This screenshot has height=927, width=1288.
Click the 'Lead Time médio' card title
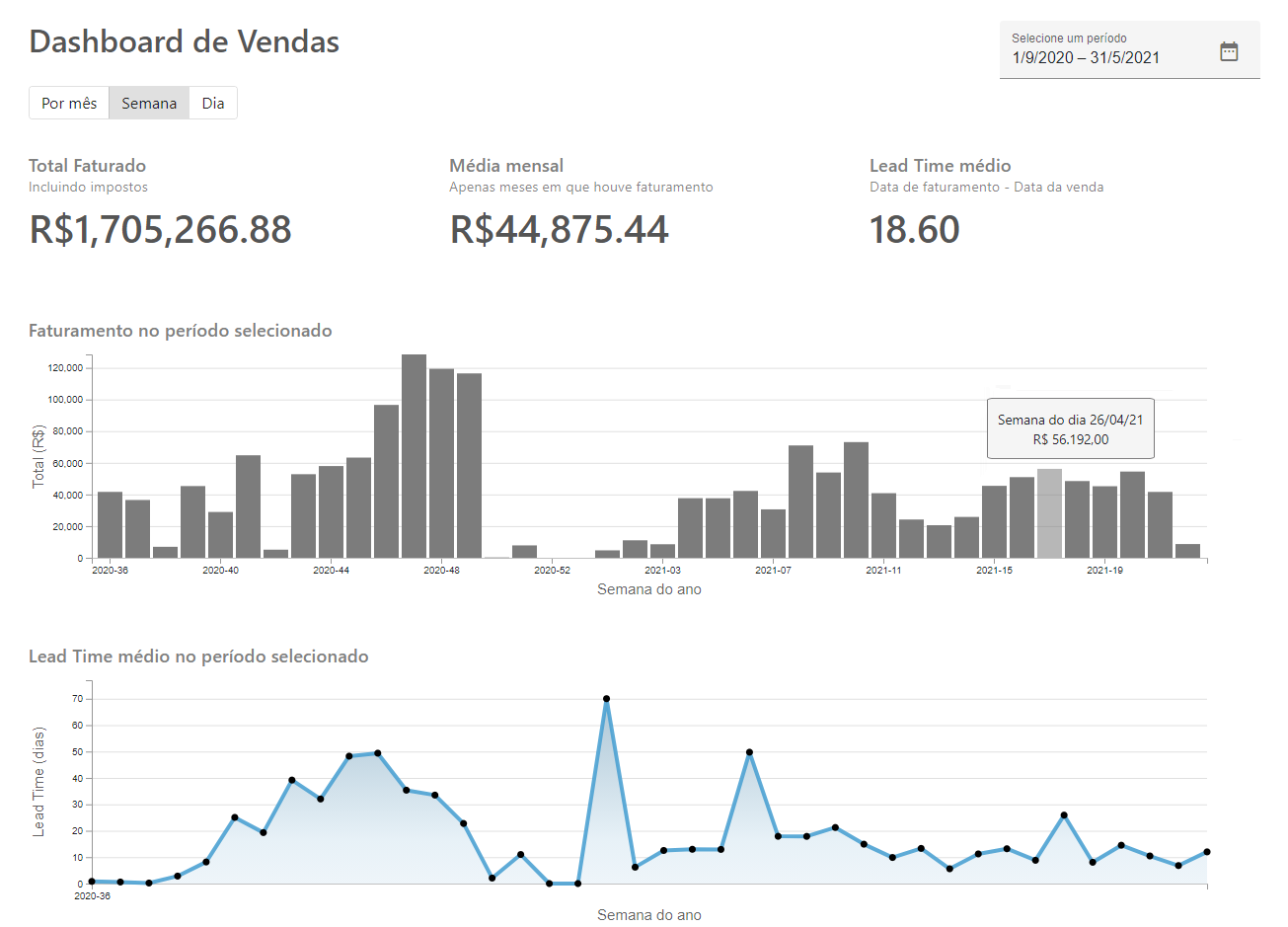[940, 166]
